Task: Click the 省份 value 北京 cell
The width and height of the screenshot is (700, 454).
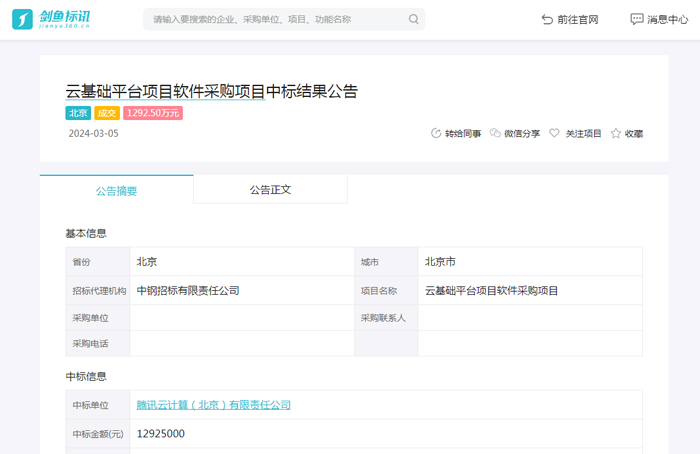Action: tap(242, 262)
